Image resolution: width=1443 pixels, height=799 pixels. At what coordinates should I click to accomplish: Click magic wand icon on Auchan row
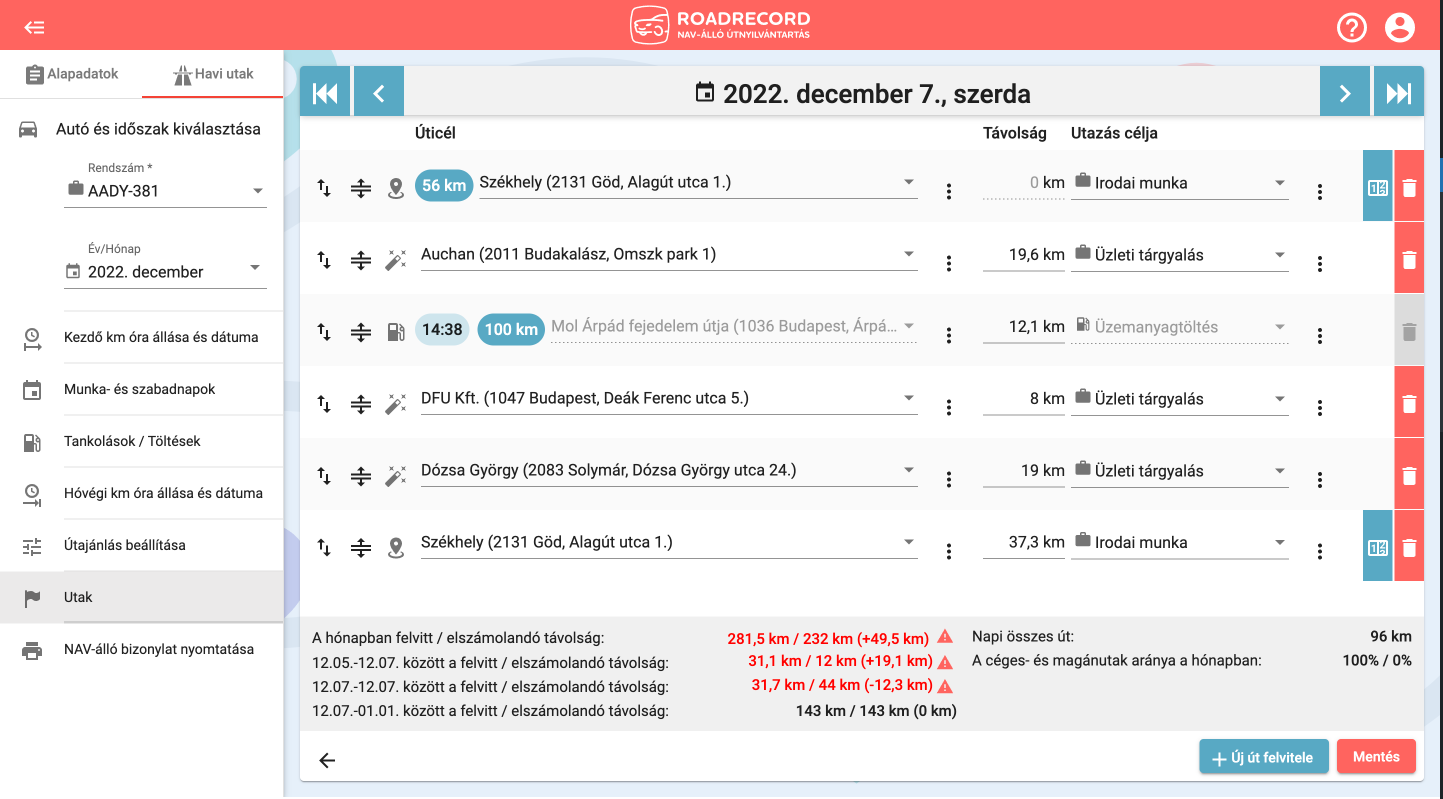tap(396, 260)
